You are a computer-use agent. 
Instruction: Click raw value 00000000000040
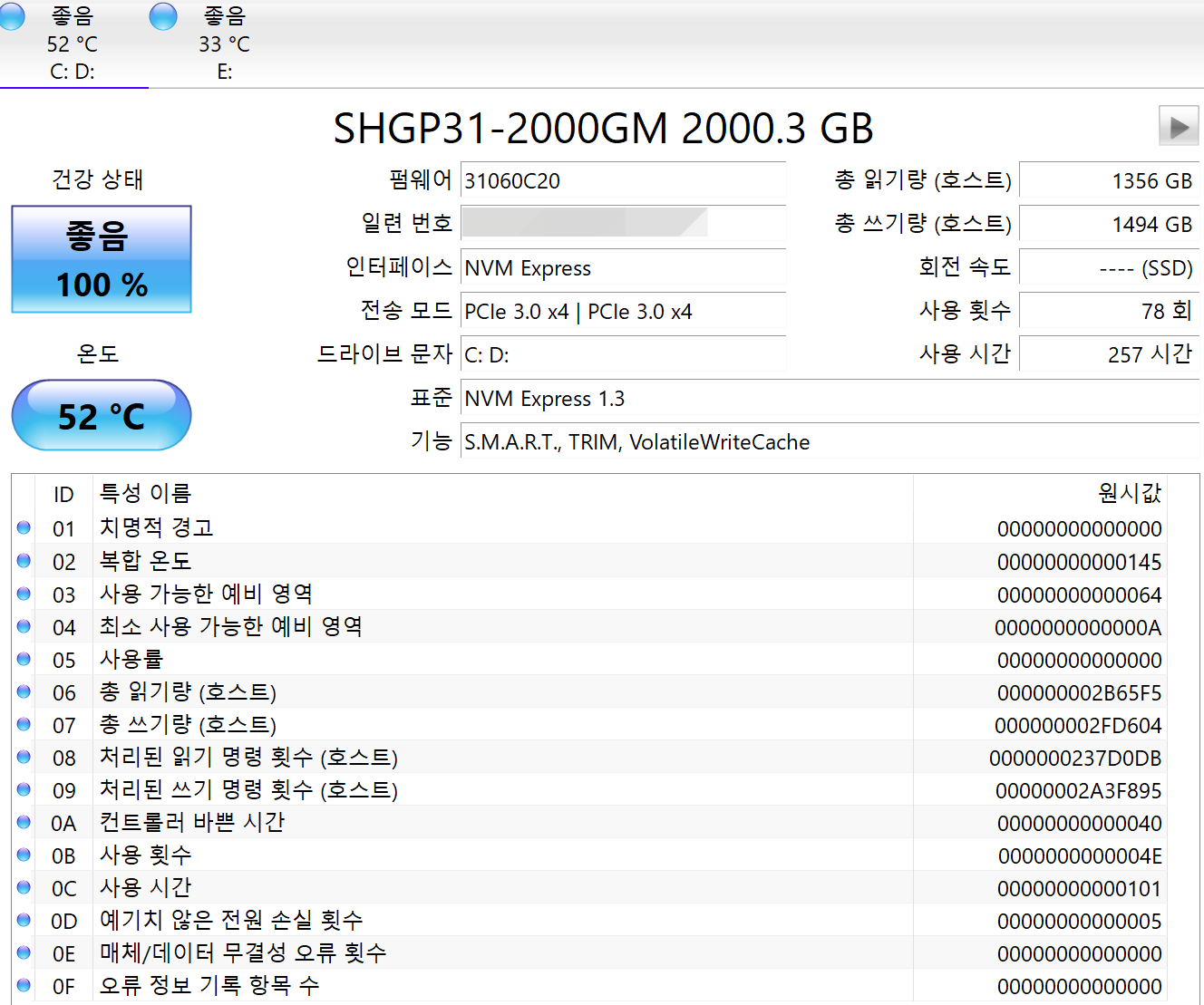coord(1080,823)
